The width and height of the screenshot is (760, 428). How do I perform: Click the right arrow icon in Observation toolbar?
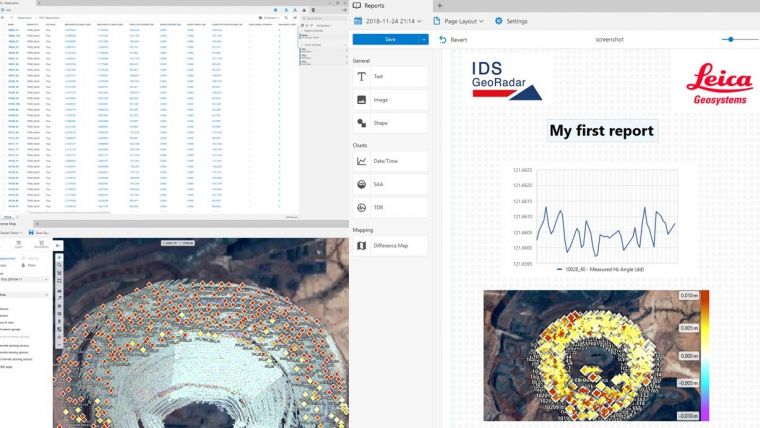[344, 10]
